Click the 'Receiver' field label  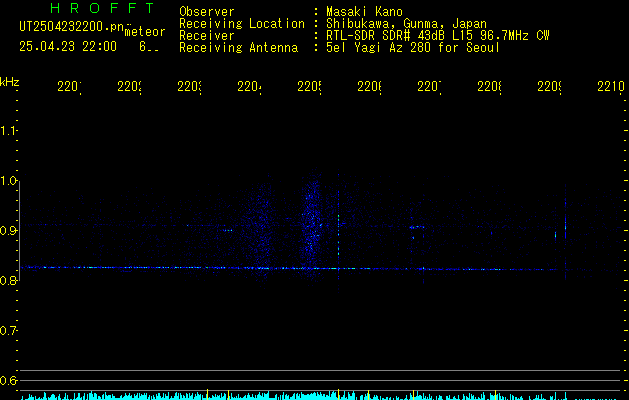(207, 36)
